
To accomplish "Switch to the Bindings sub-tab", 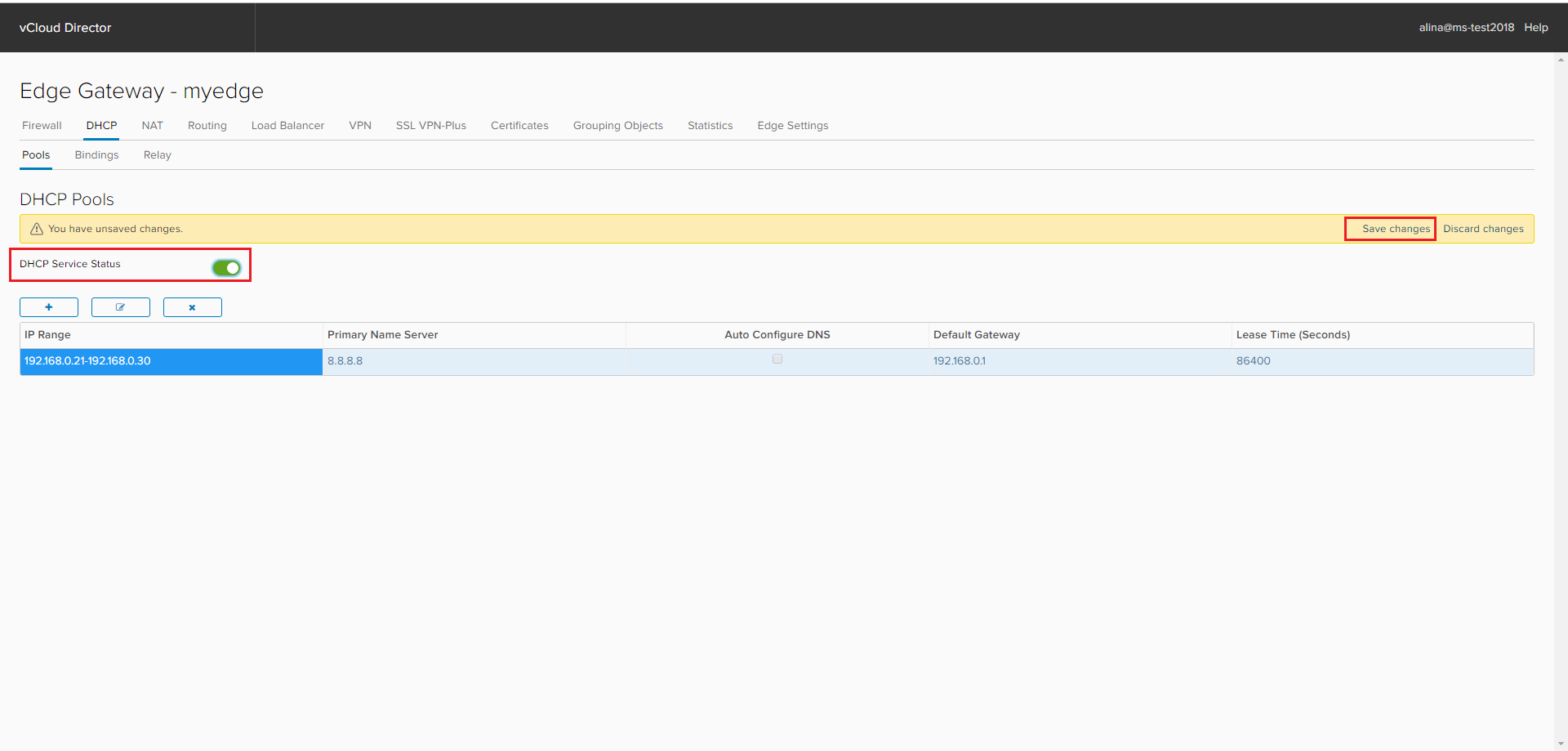I will pos(96,154).
